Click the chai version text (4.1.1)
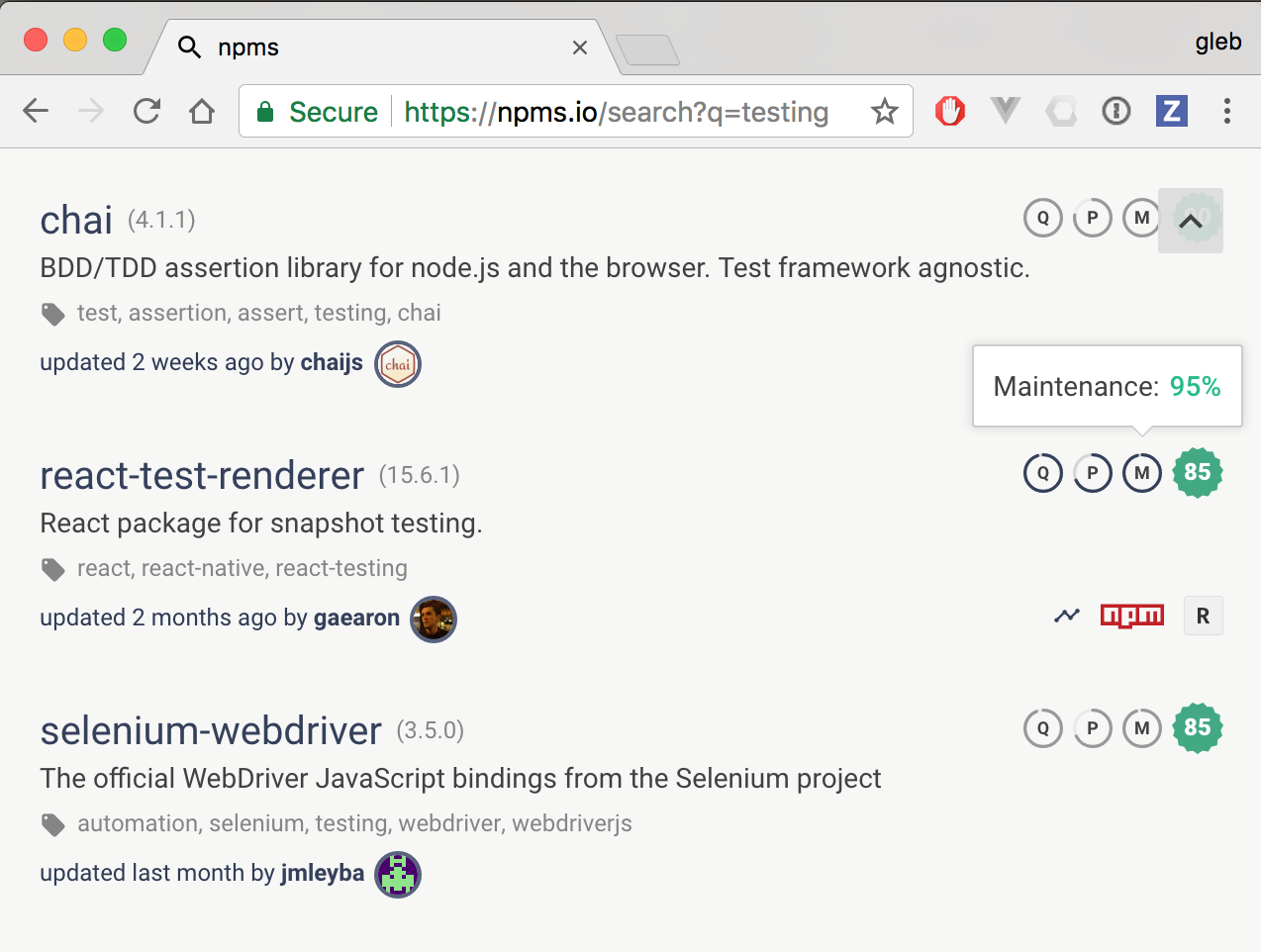The height and width of the screenshot is (952, 1261). [x=161, y=220]
